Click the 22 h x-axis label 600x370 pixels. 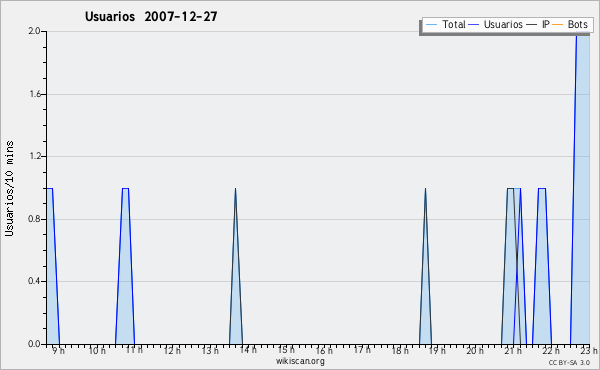pos(551,350)
